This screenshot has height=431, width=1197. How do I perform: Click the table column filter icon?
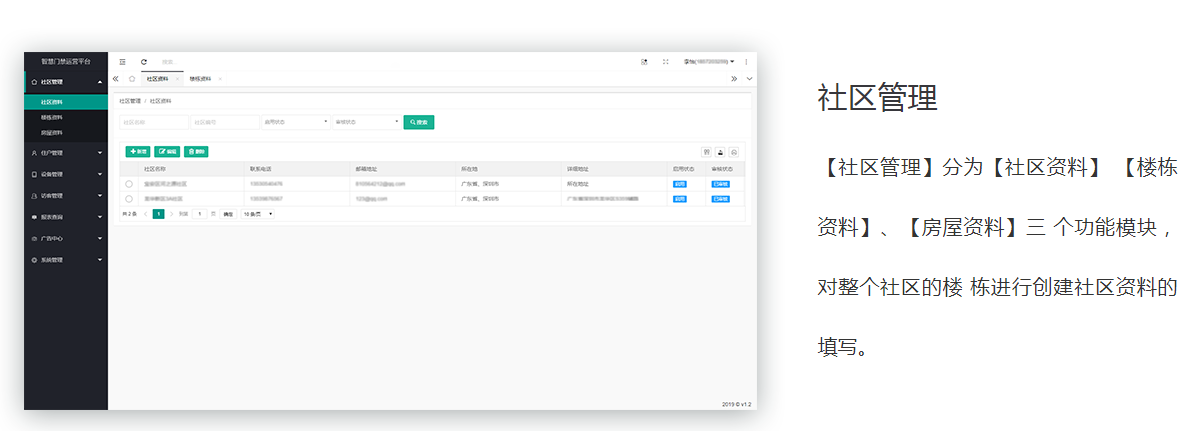pos(706,152)
